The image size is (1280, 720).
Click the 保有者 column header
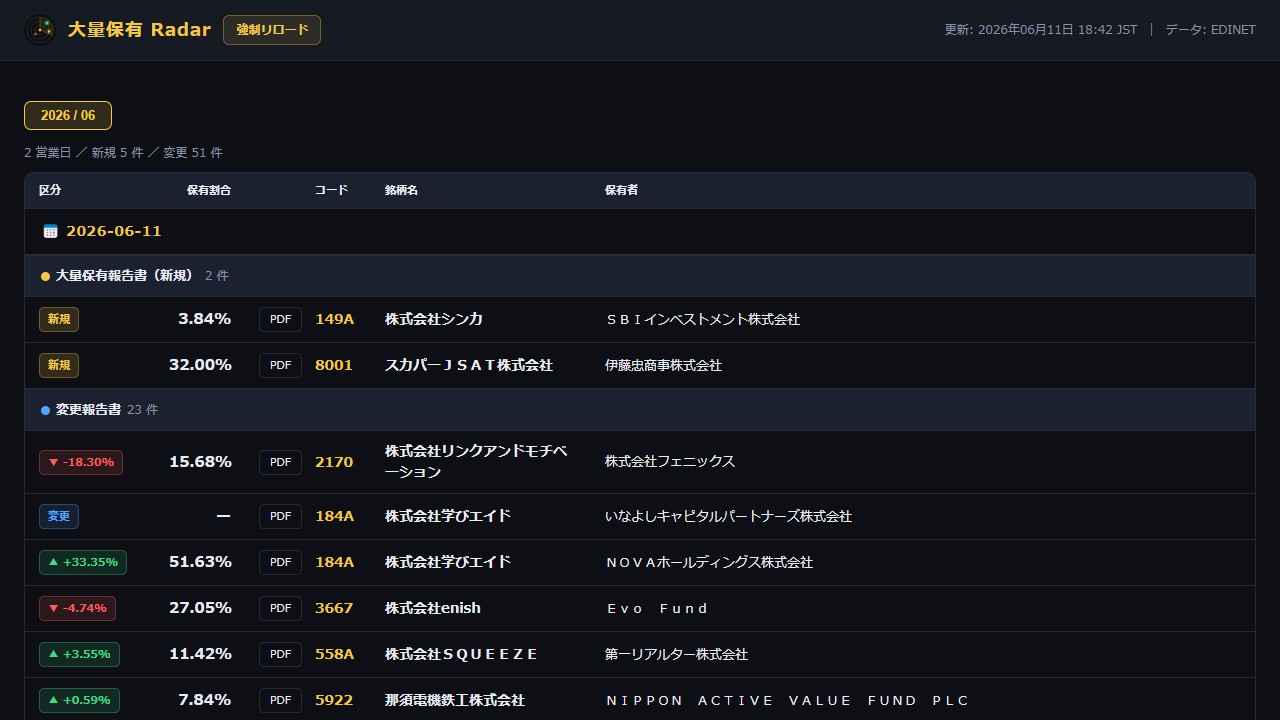621,190
